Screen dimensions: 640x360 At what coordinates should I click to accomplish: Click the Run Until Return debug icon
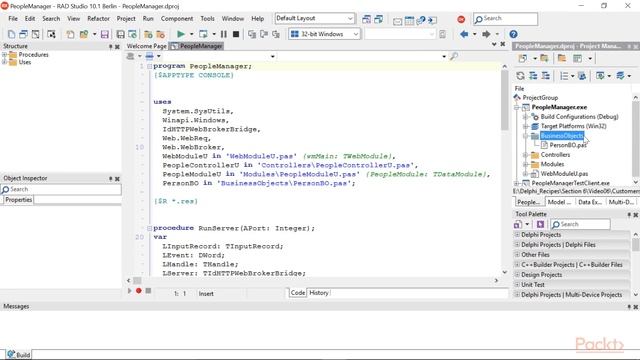[x=276, y=34]
